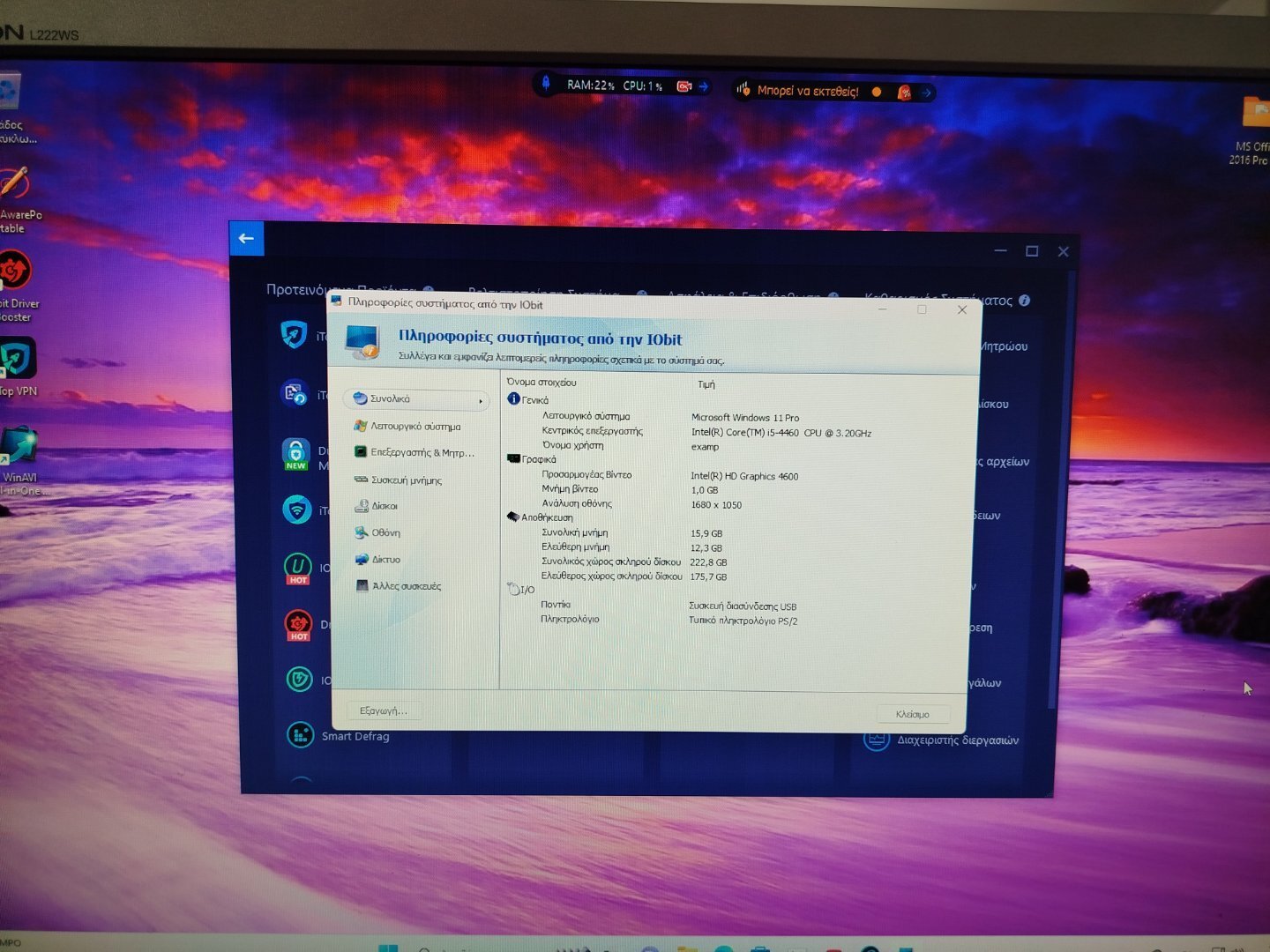The width and height of the screenshot is (1270, 952).
Task: Click the Γενικά info icon
Action: point(513,399)
